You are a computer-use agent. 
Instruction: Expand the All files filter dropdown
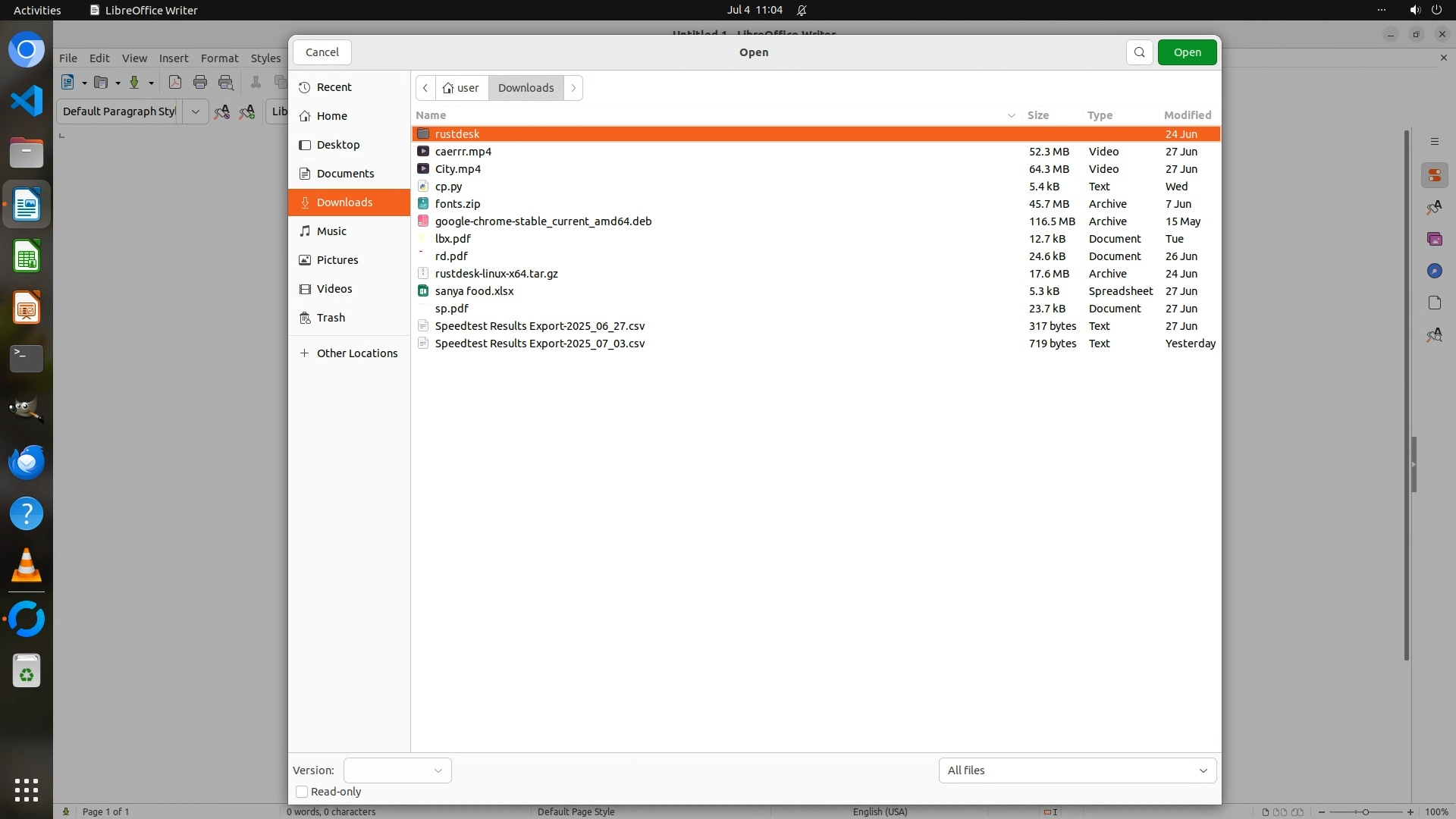pyautogui.click(x=1077, y=770)
